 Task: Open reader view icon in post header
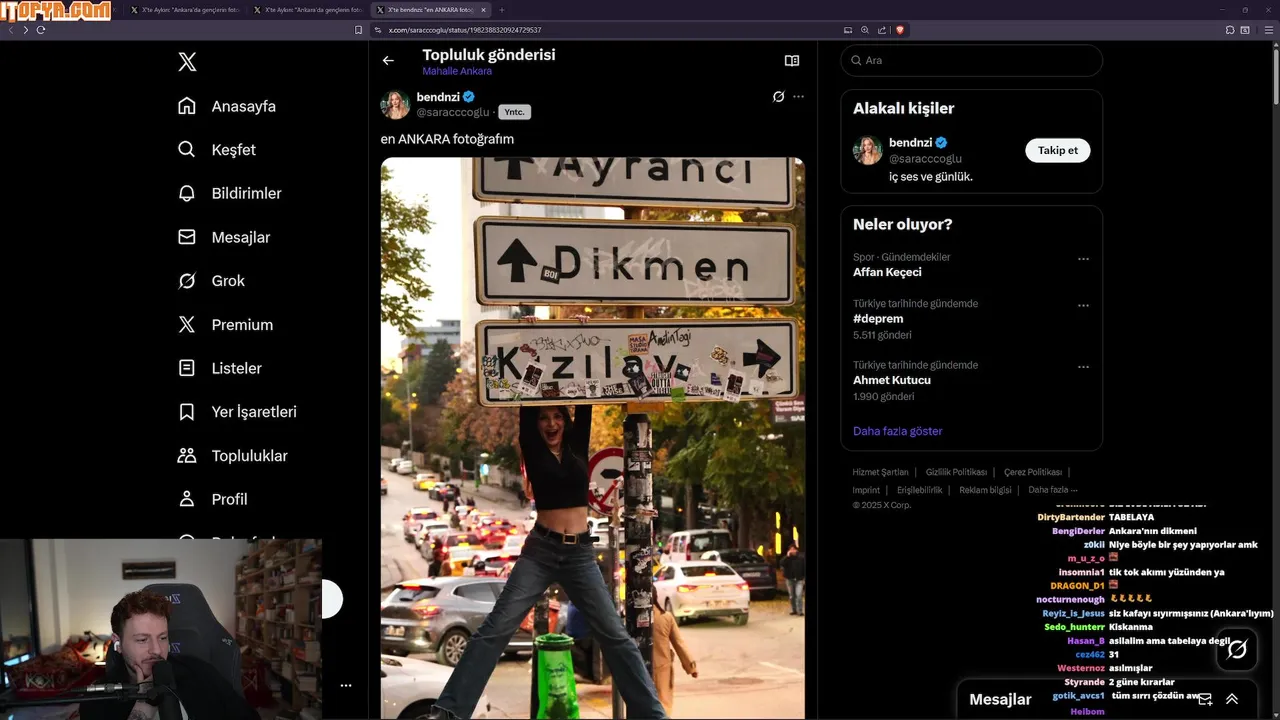tap(792, 61)
